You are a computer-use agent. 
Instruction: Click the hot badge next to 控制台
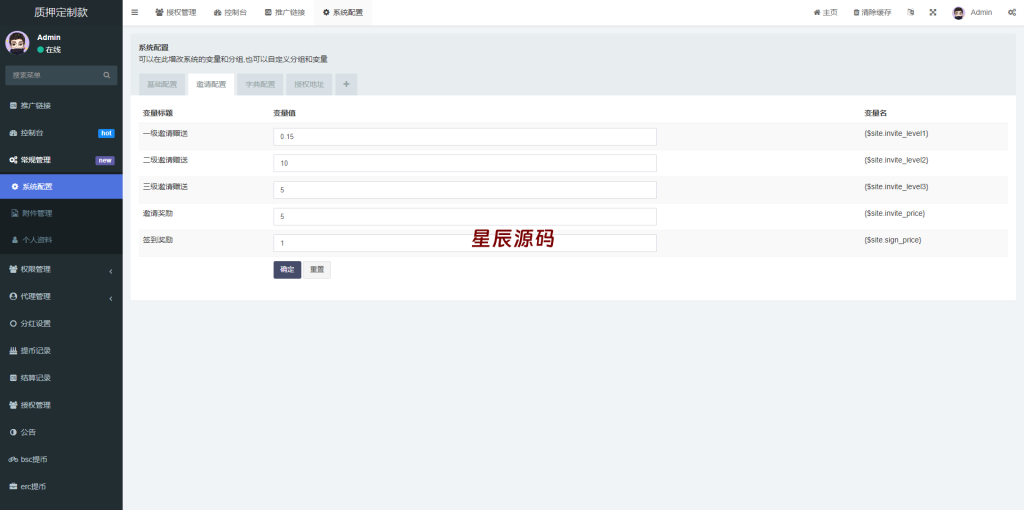106,133
